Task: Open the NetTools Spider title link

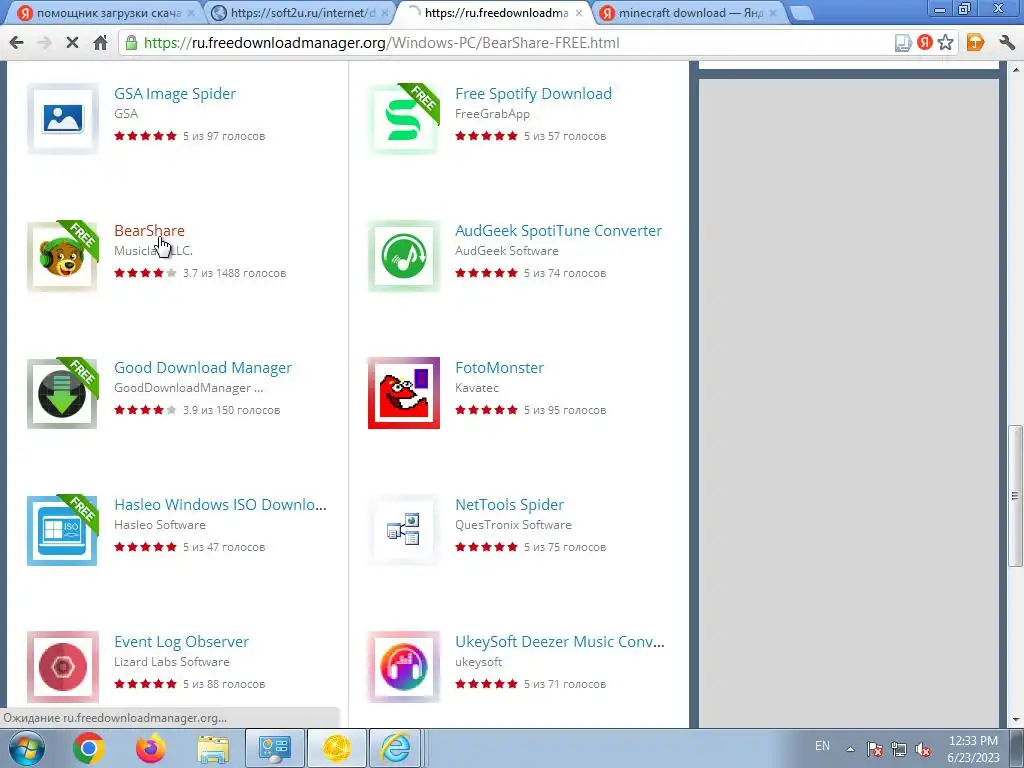Action: (x=509, y=505)
